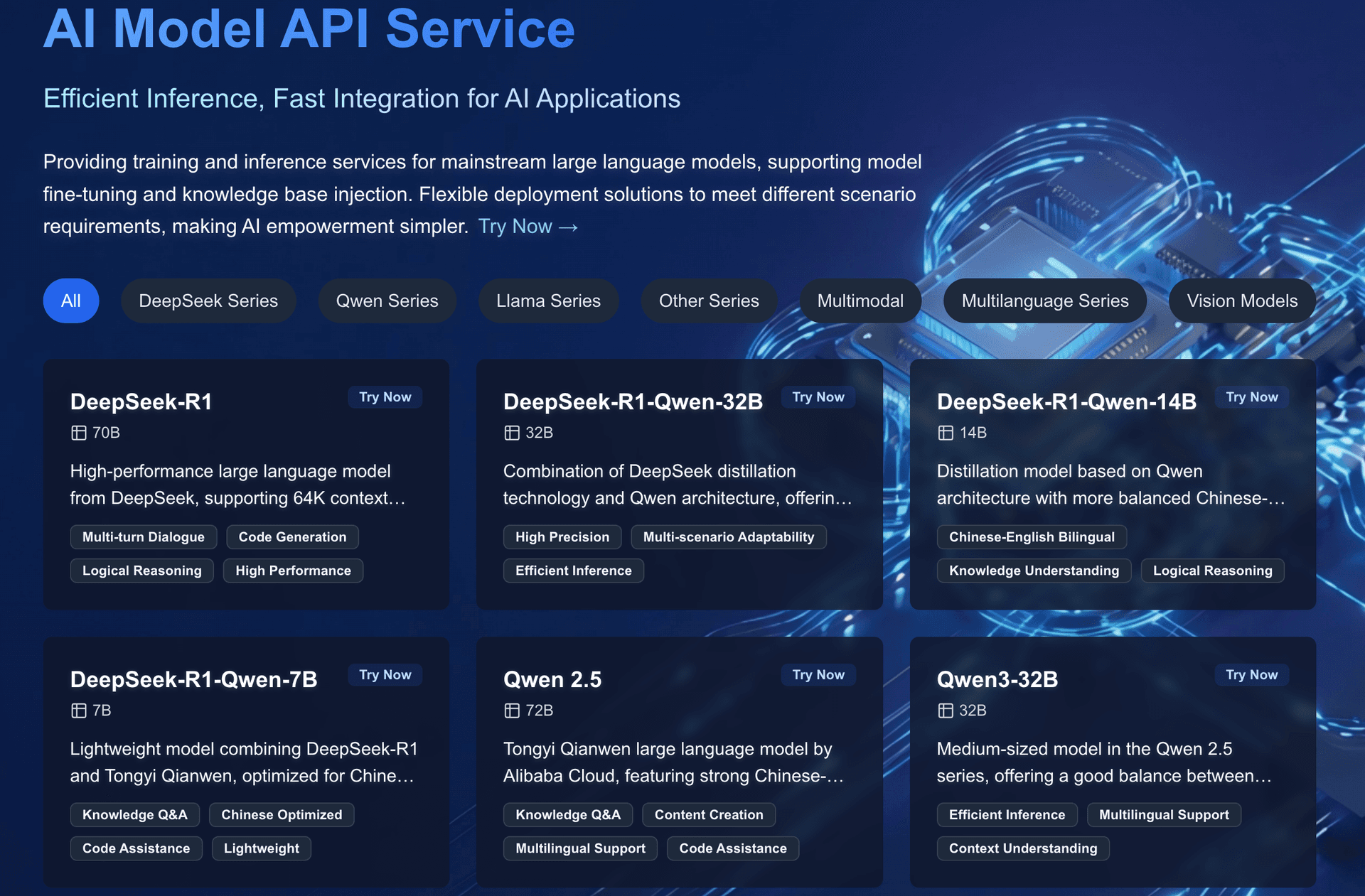Image resolution: width=1365 pixels, height=896 pixels.
Task: Switch to the Qwen Series tab
Action: 387,301
